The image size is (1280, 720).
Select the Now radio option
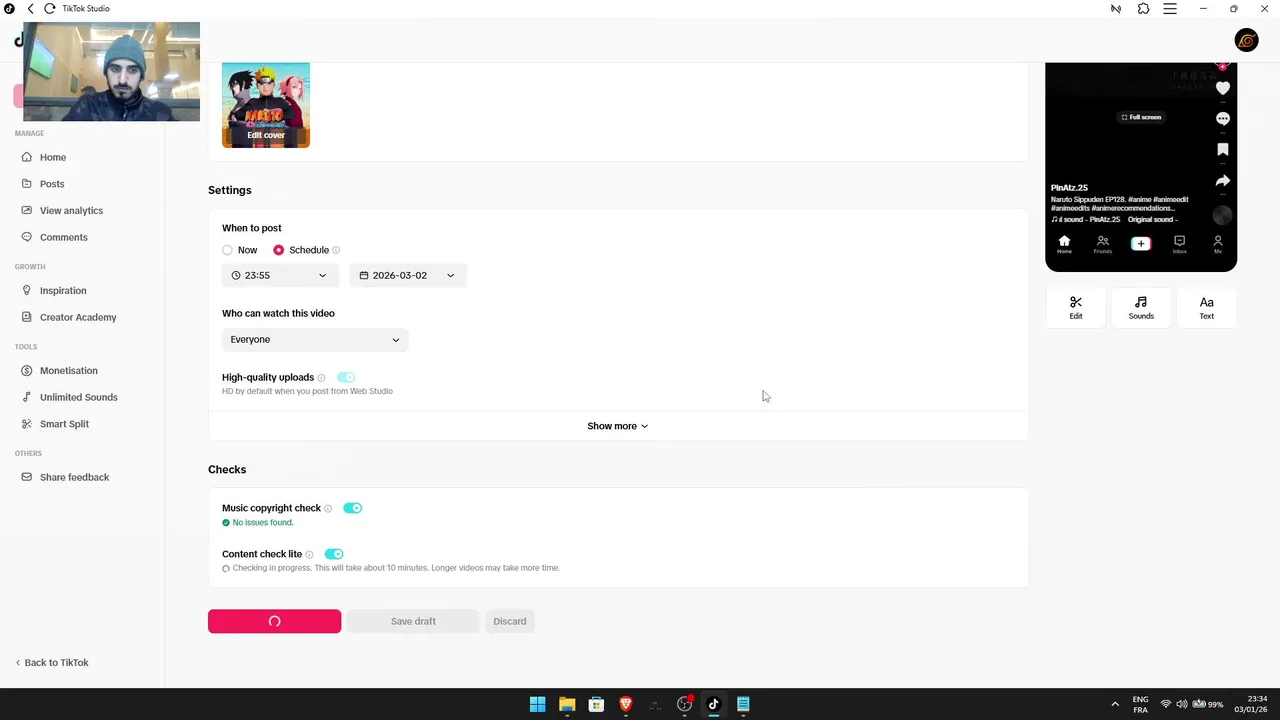pos(227,250)
